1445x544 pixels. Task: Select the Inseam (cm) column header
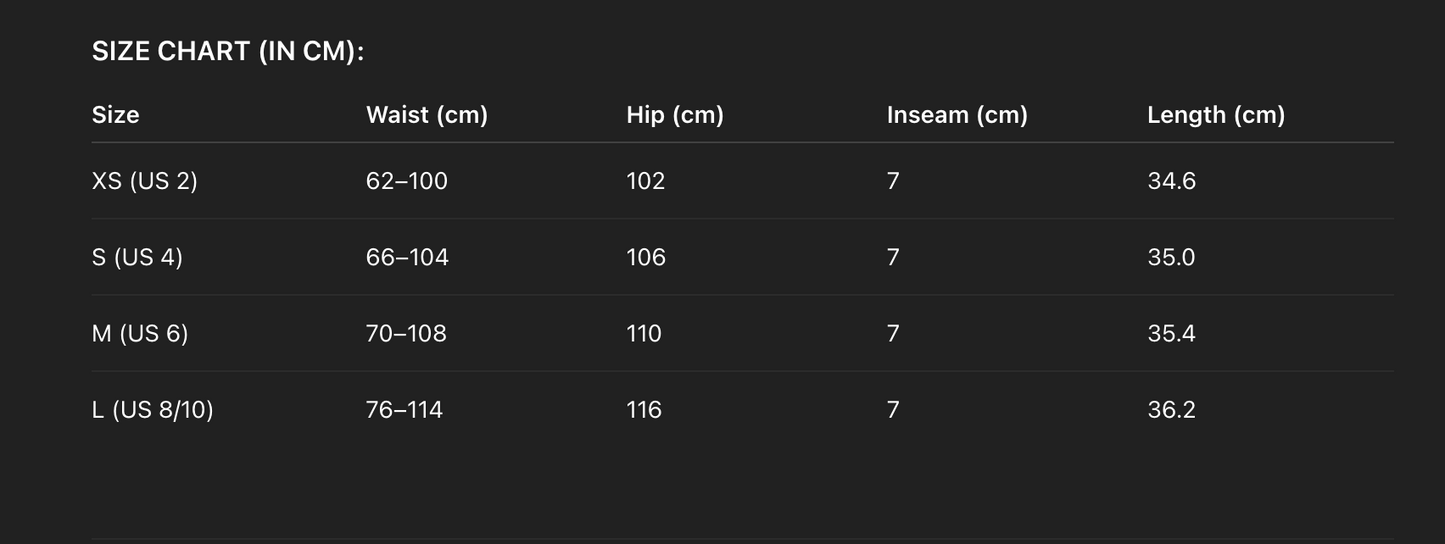[x=957, y=115]
